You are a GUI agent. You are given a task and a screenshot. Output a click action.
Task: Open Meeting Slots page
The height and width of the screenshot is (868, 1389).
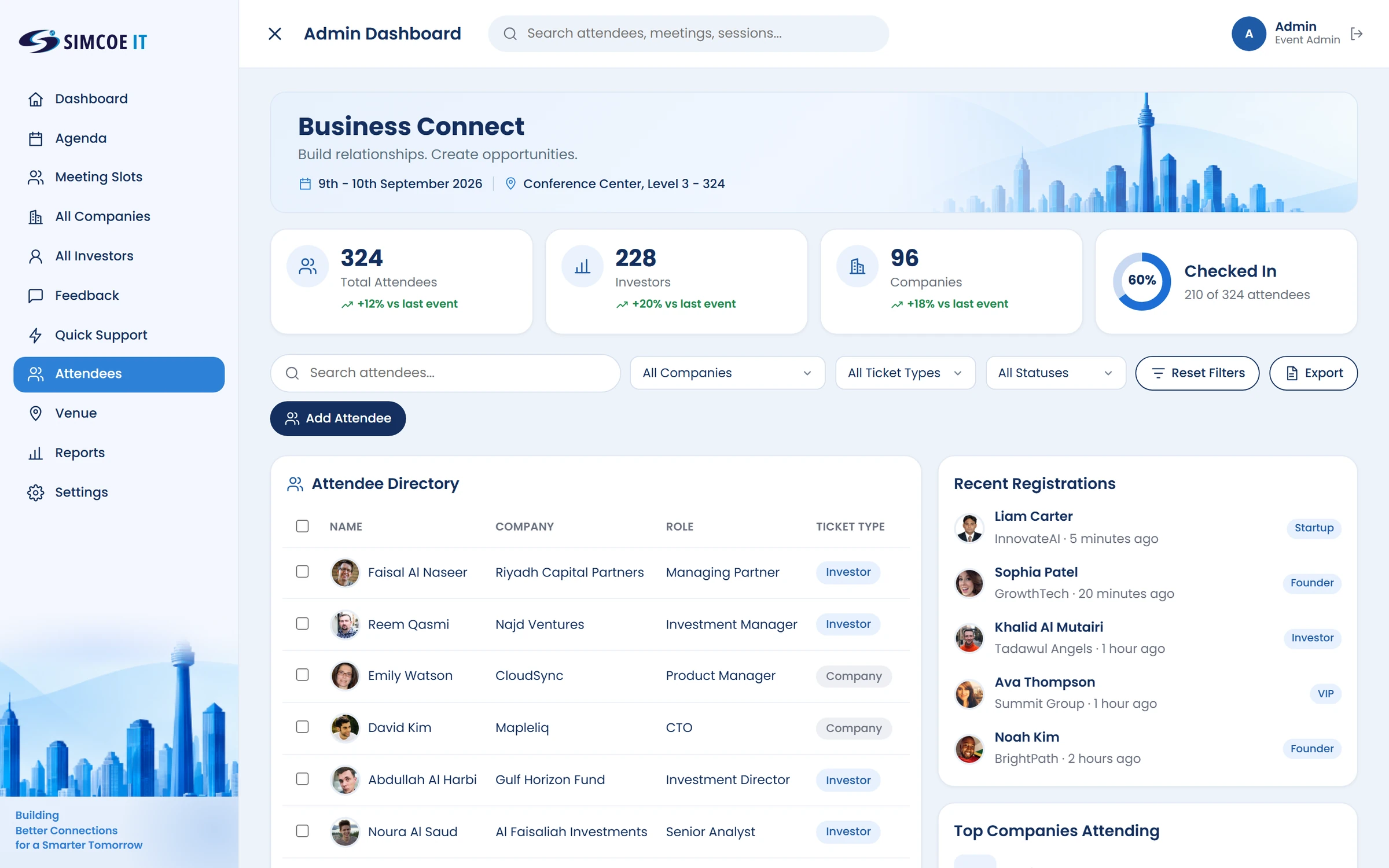coord(119,177)
